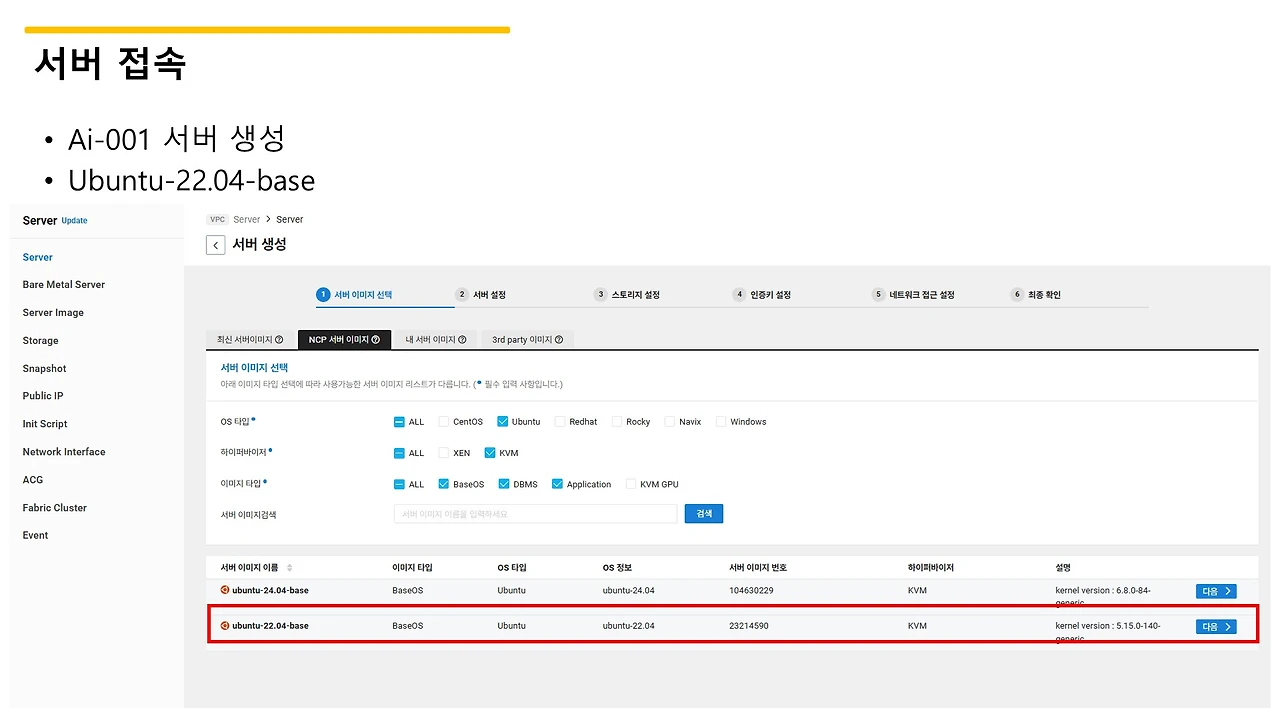Open Fabric Cluster in the sidebar
1280x720 pixels.
click(x=55, y=508)
